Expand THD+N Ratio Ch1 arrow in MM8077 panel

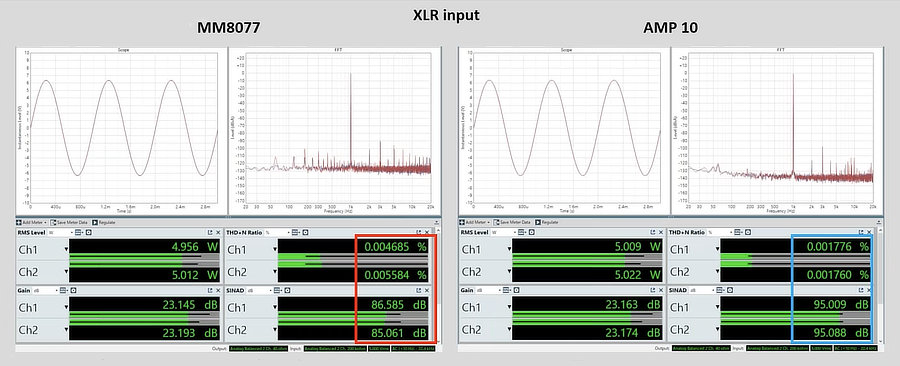(x=275, y=249)
